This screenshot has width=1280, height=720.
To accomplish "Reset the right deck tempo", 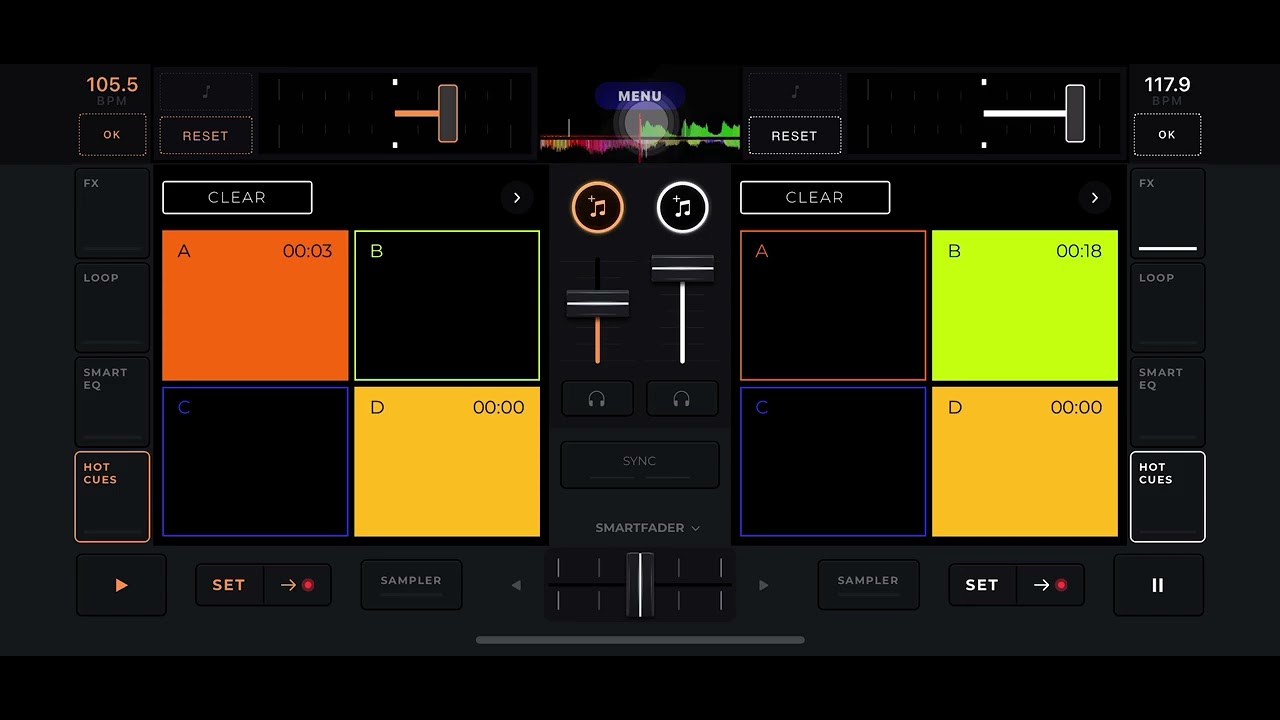I will point(795,135).
